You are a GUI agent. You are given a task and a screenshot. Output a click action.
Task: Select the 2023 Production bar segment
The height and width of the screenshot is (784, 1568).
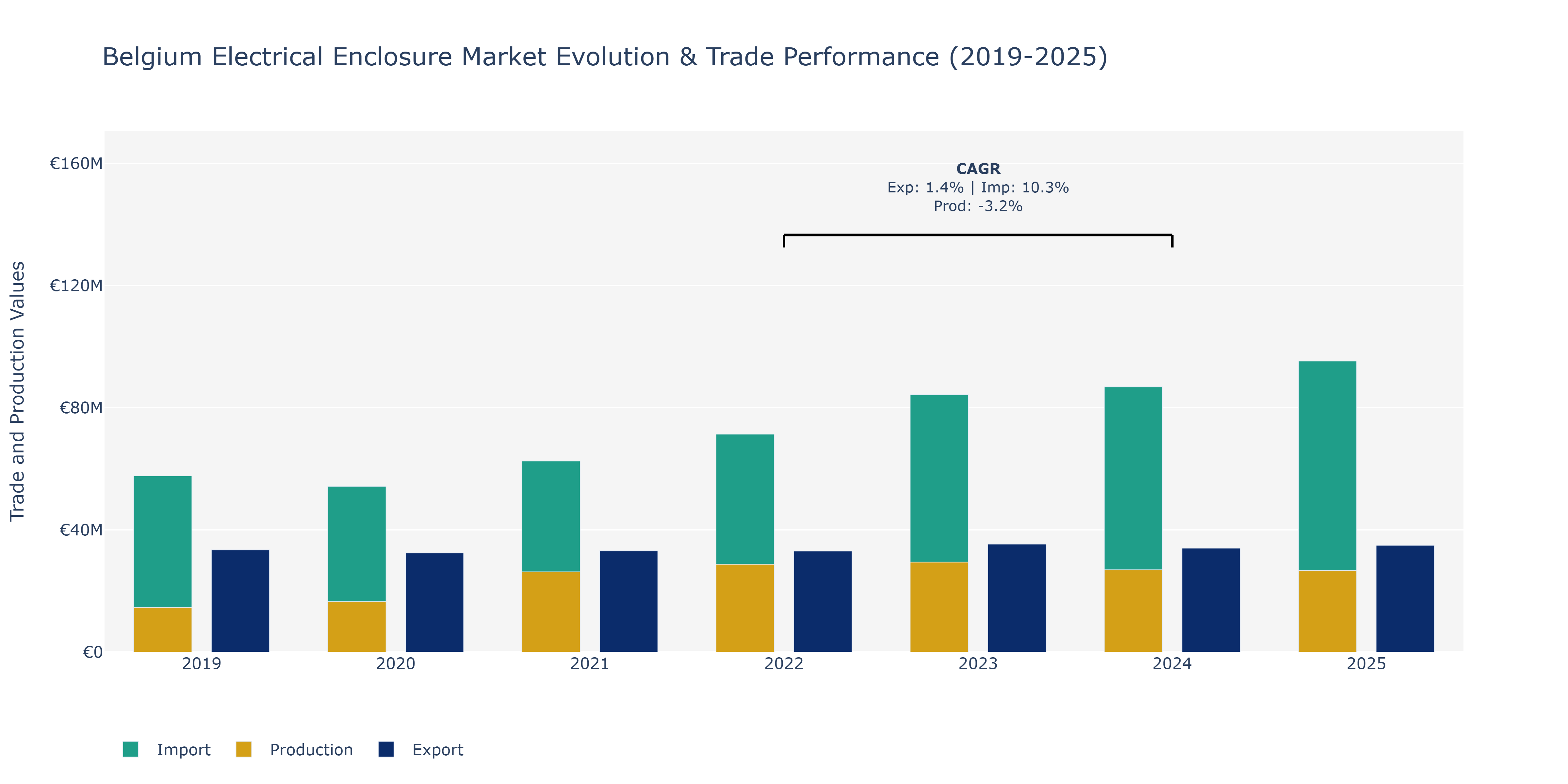939,607
